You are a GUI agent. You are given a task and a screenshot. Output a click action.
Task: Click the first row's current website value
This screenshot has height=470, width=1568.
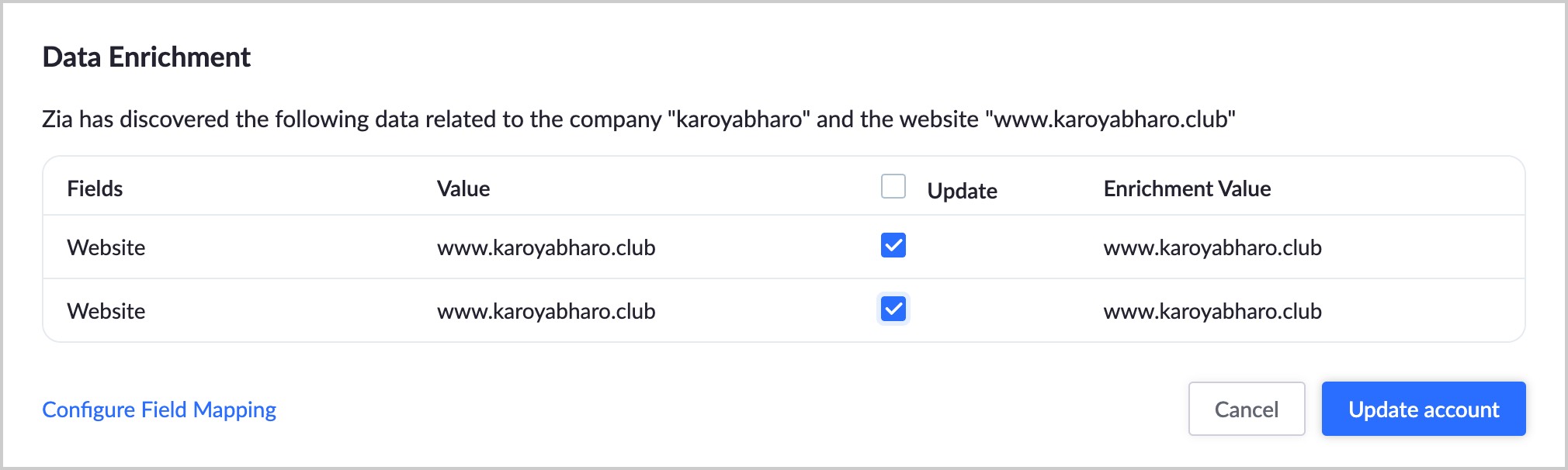(x=546, y=247)
